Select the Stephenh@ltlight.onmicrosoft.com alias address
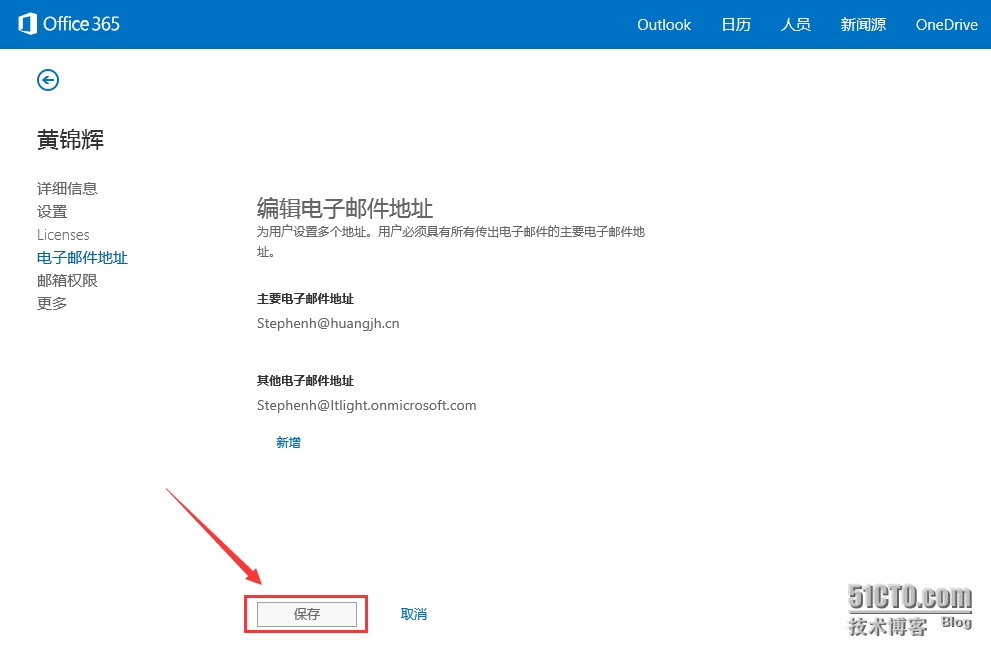The height and width of the screenshot is (655, 991). pos(366,405)
